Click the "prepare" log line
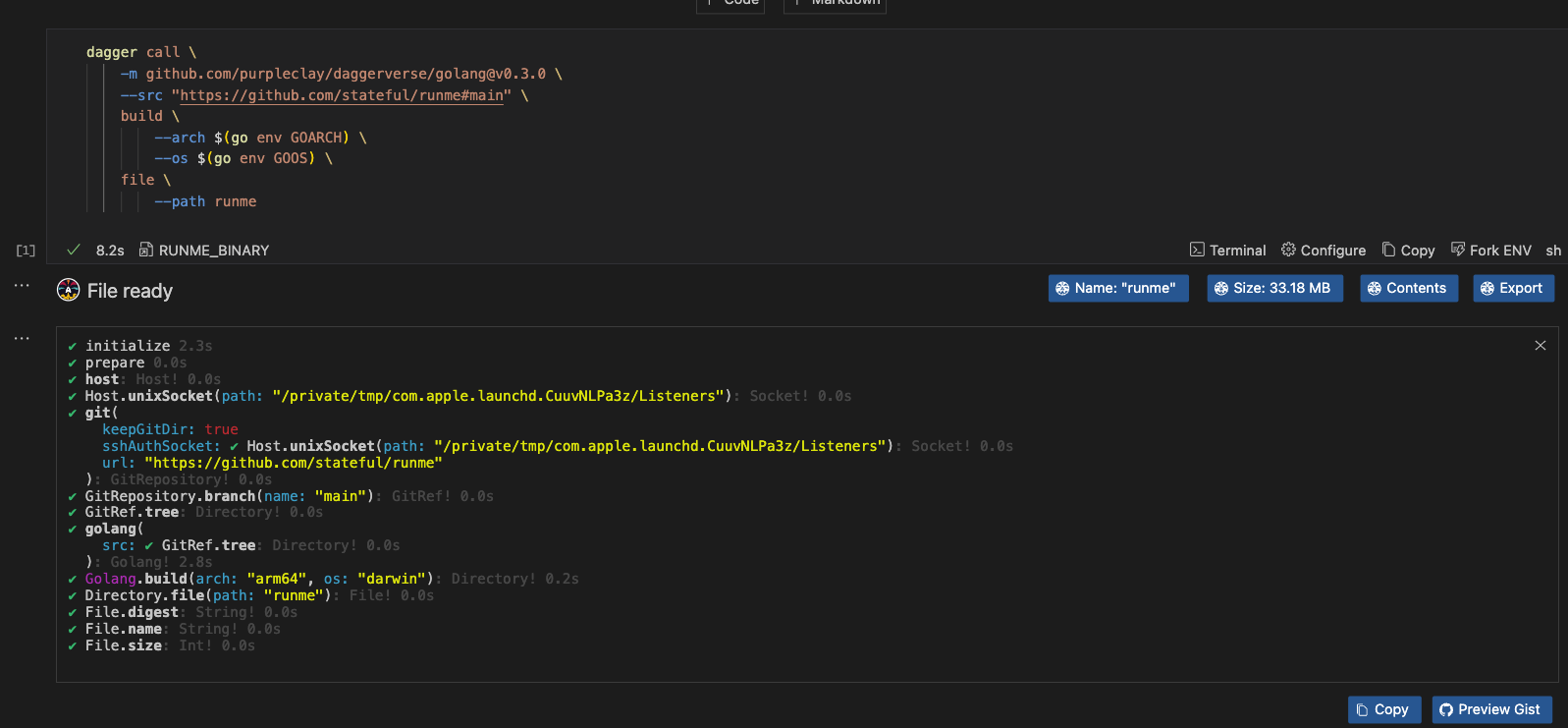 pyautogui.click(x=127, y=363)
